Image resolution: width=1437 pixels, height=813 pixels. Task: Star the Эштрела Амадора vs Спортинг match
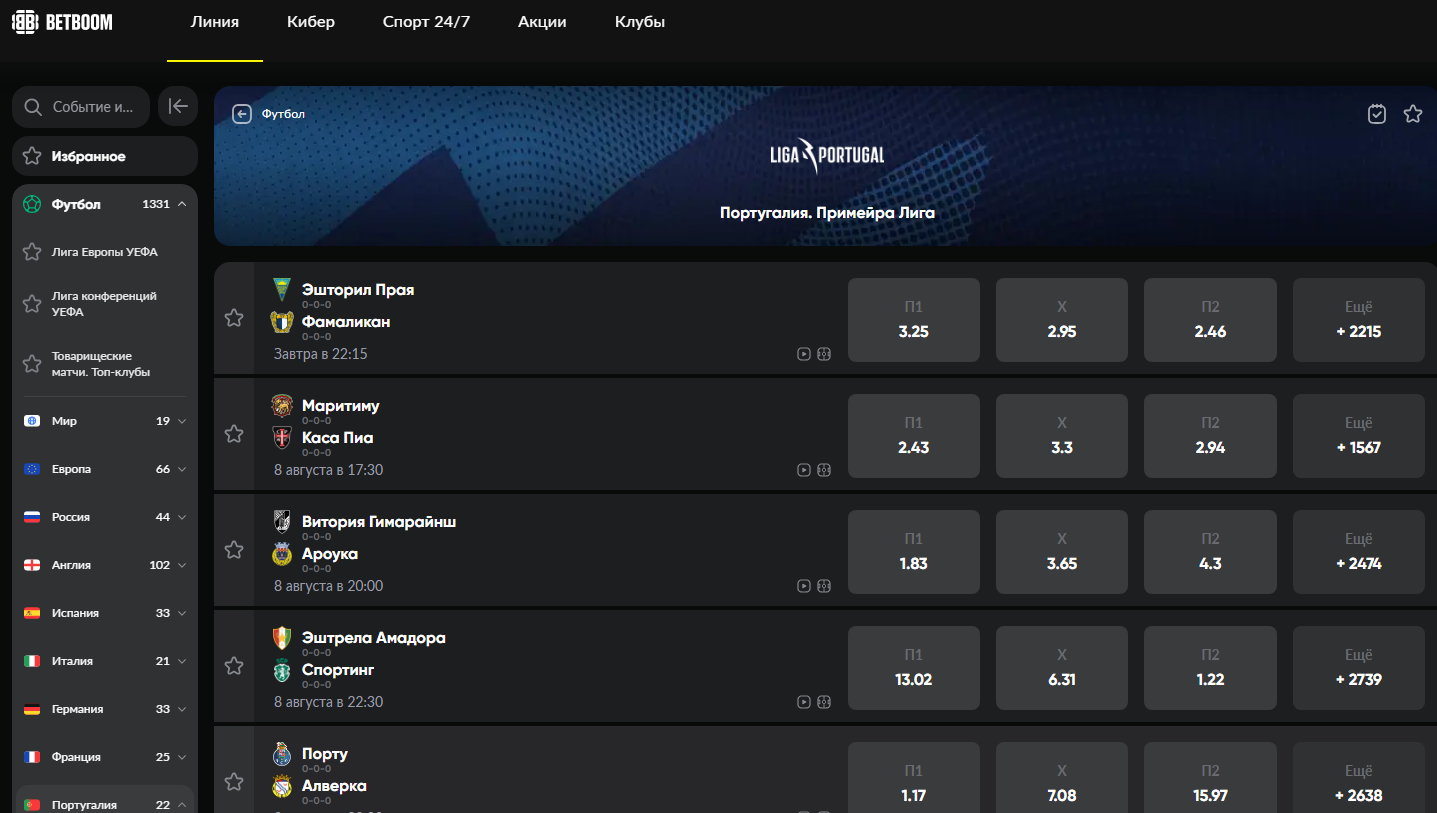pos(234,666)
